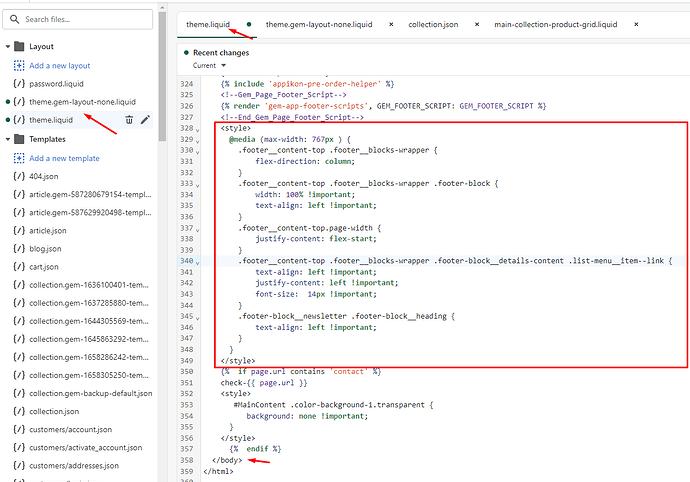Open collection.gem-1636100401 template file
Viewport: 690px width, 482px height.
89,285
